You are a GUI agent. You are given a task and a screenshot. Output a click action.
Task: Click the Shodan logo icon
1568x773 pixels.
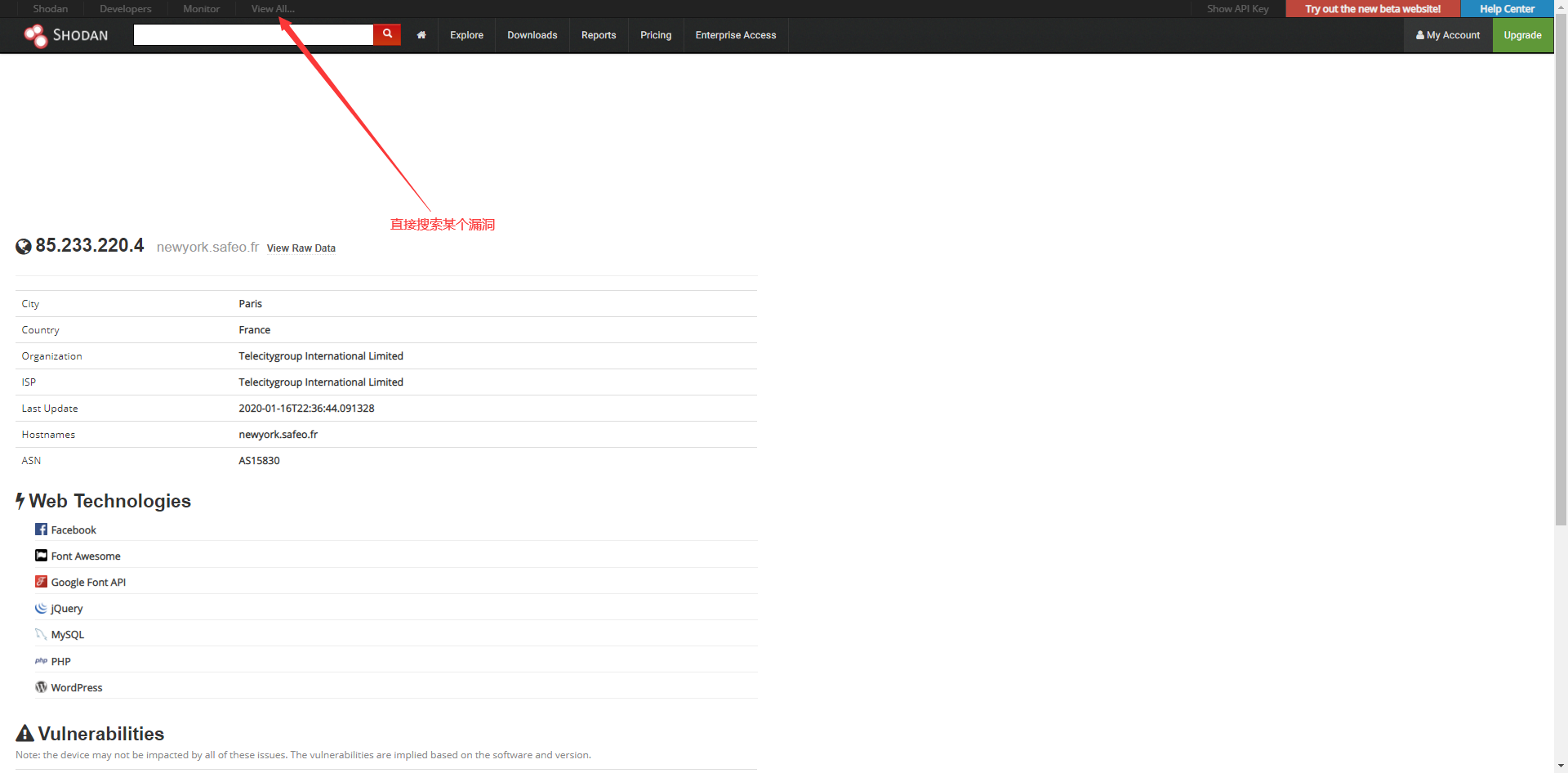pos(36,36)
